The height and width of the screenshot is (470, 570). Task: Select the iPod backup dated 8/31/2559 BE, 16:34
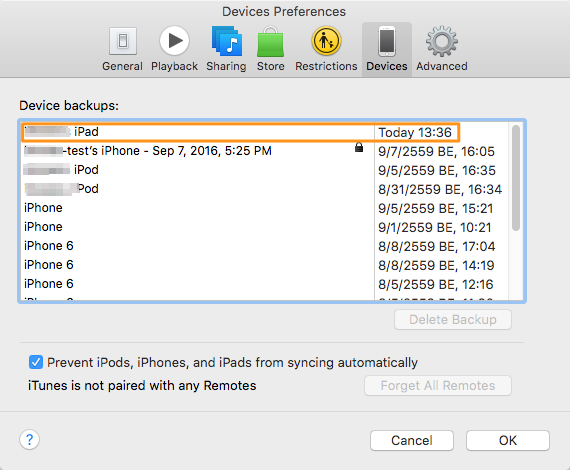(264, 189)
